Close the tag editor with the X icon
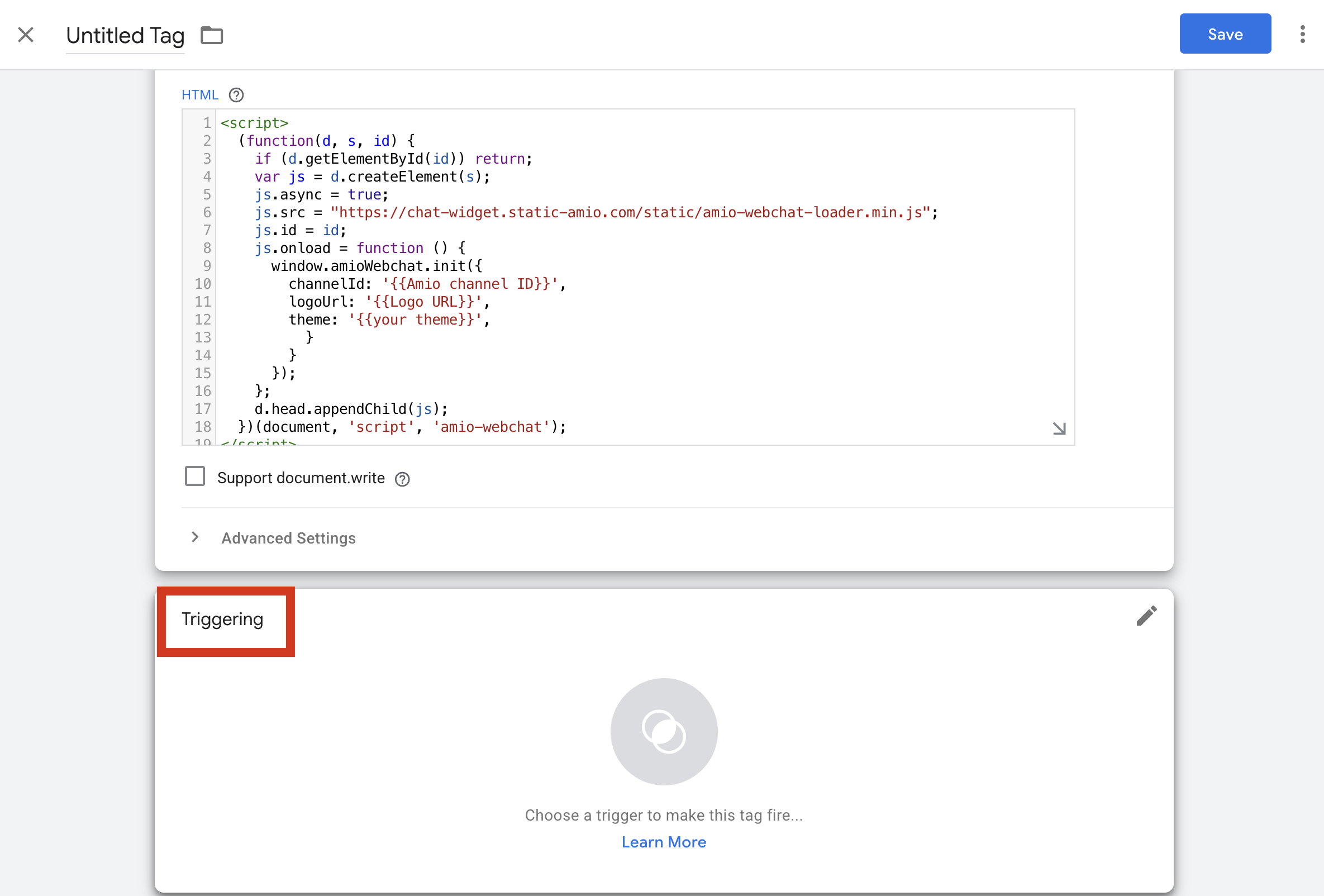This screenshot has height=896, width=1324. click(x=26, y=35)
